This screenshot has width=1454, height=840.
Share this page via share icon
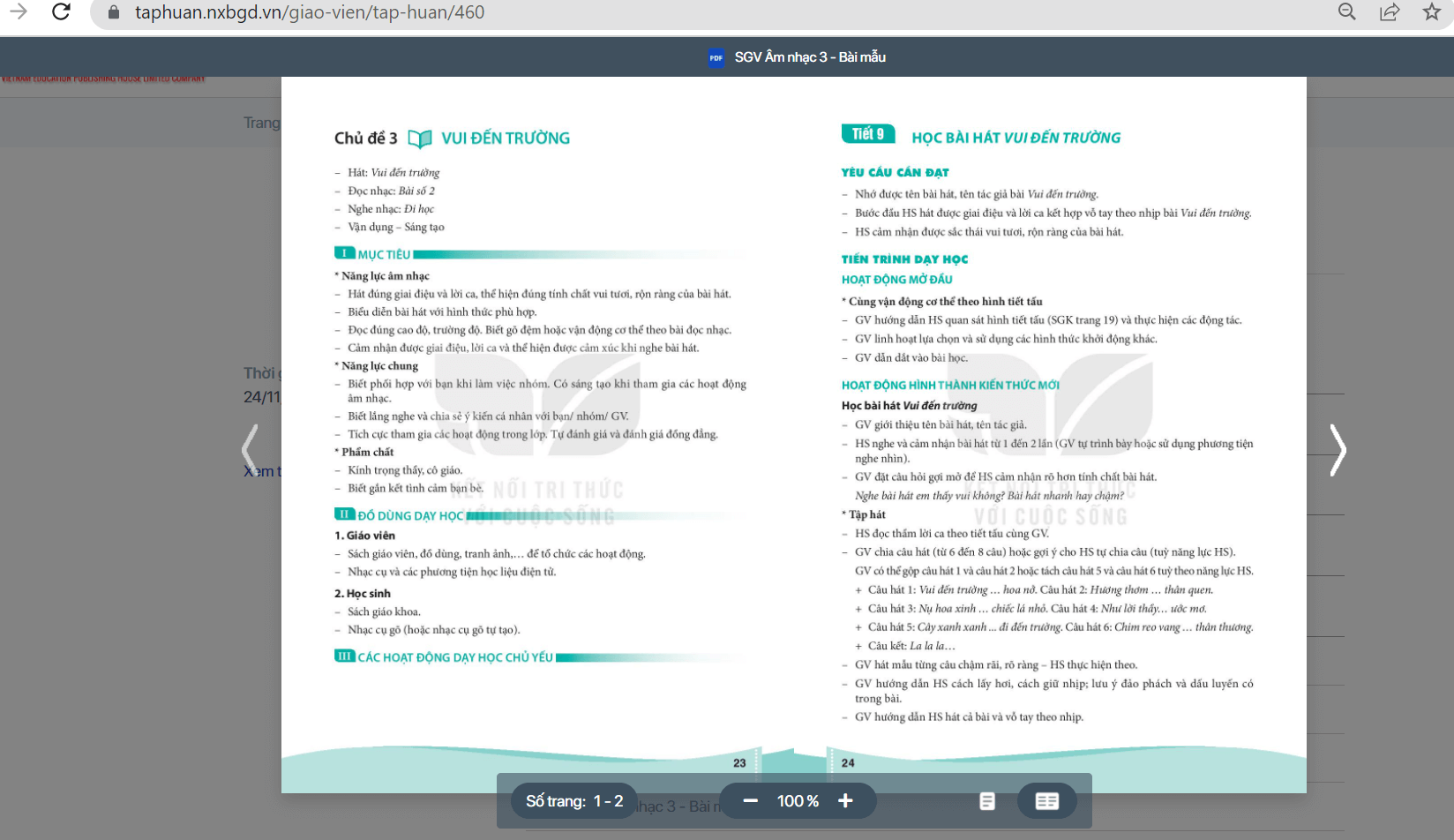click(x=1390, y=11)
